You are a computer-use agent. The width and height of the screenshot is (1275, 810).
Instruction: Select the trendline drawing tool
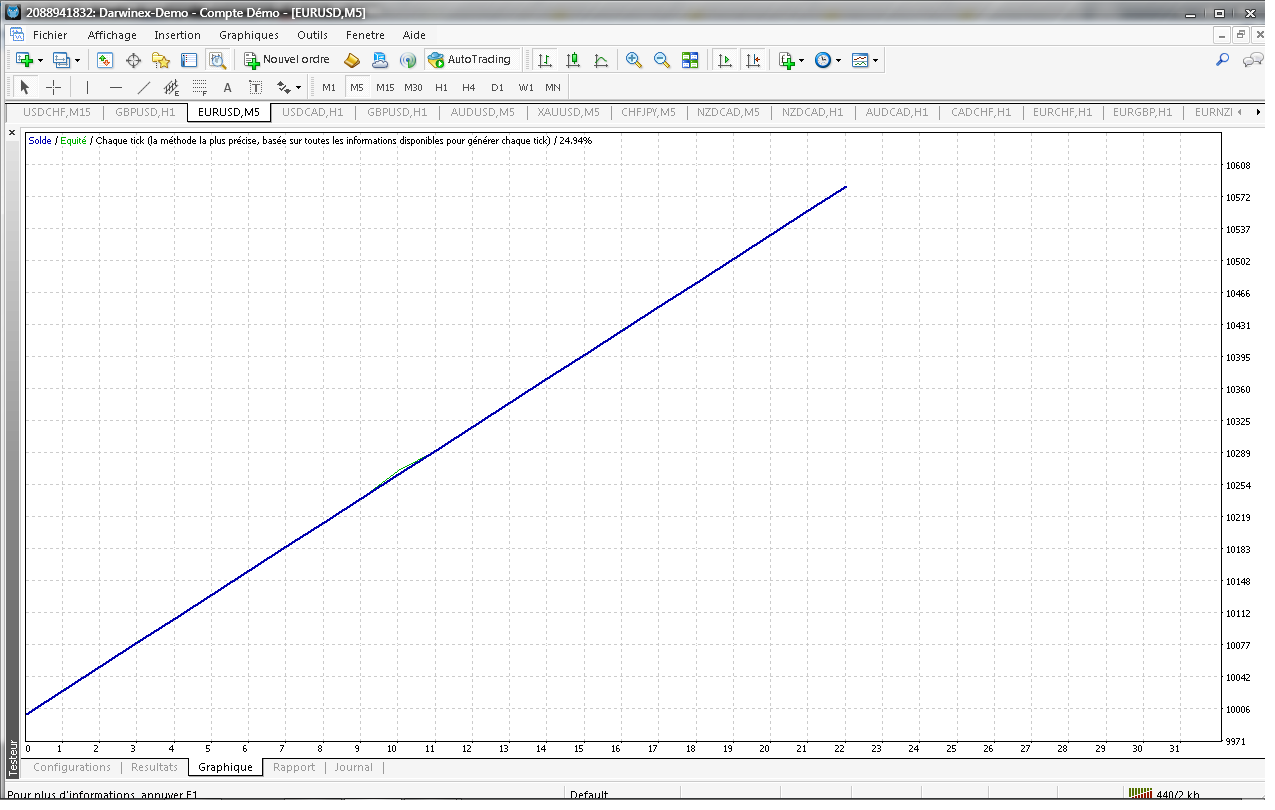[143, 87]
